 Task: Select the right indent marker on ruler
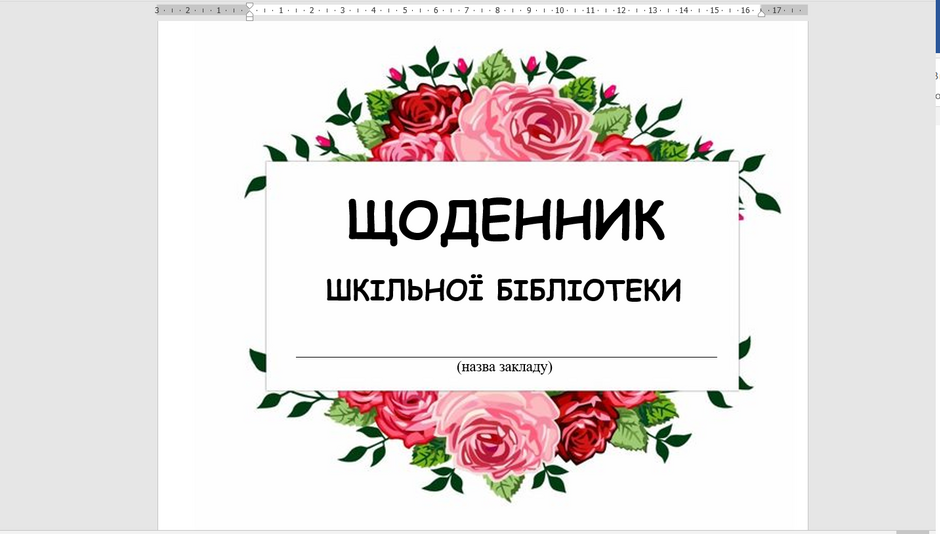click(x=761, y=13)
